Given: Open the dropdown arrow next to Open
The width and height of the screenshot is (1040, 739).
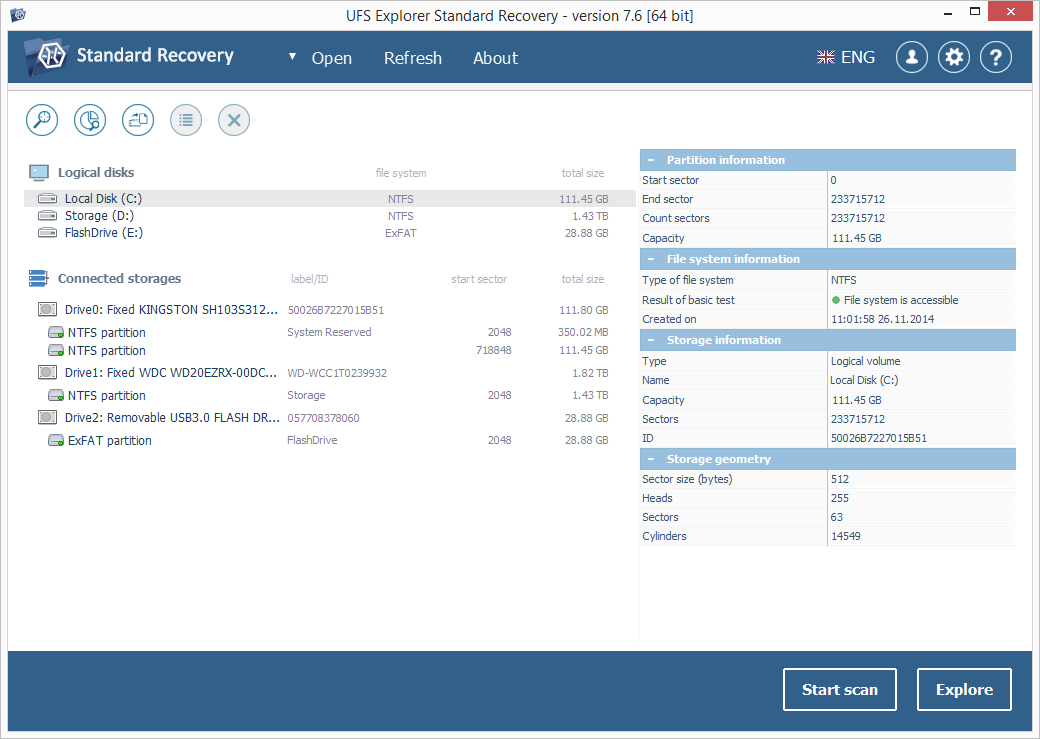Looking at the screenshot, I should [x=292, y=56].
